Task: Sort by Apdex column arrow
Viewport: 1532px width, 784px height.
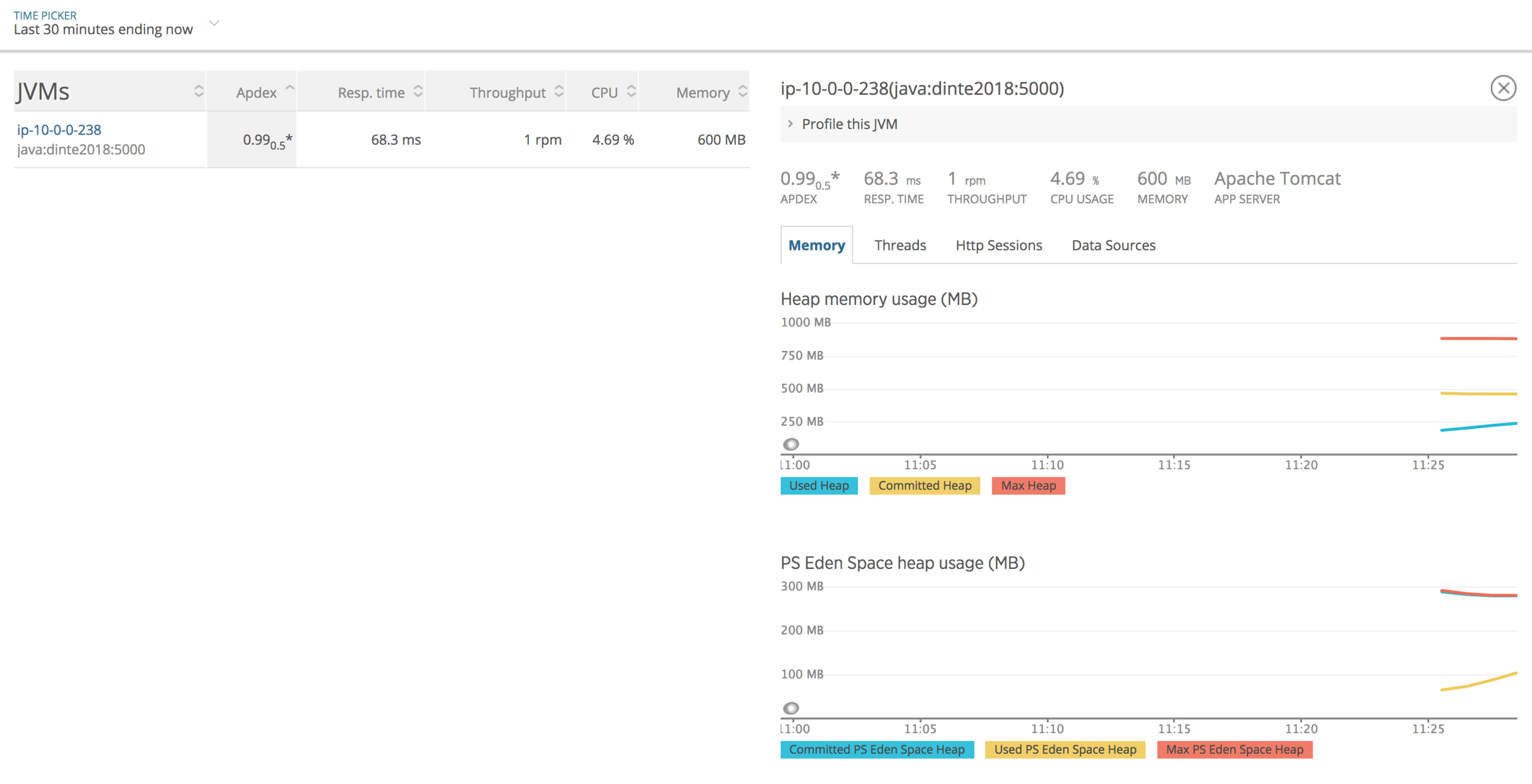Action: coord(290,89)
